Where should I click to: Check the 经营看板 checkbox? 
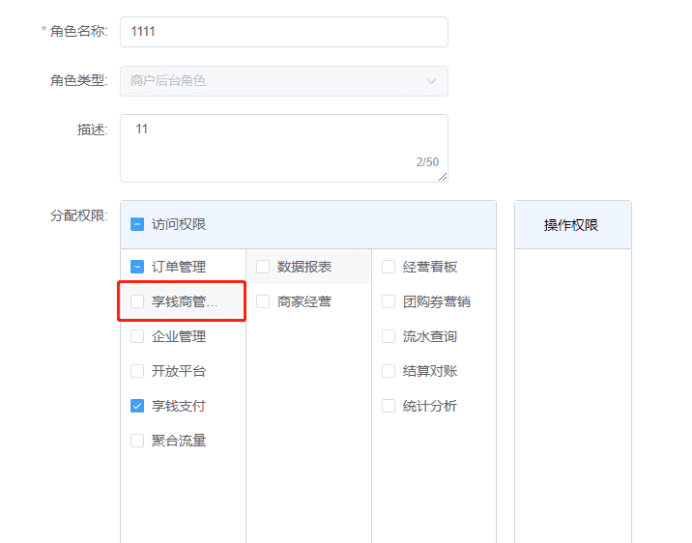pyautogui.click(x=388, y=267)
